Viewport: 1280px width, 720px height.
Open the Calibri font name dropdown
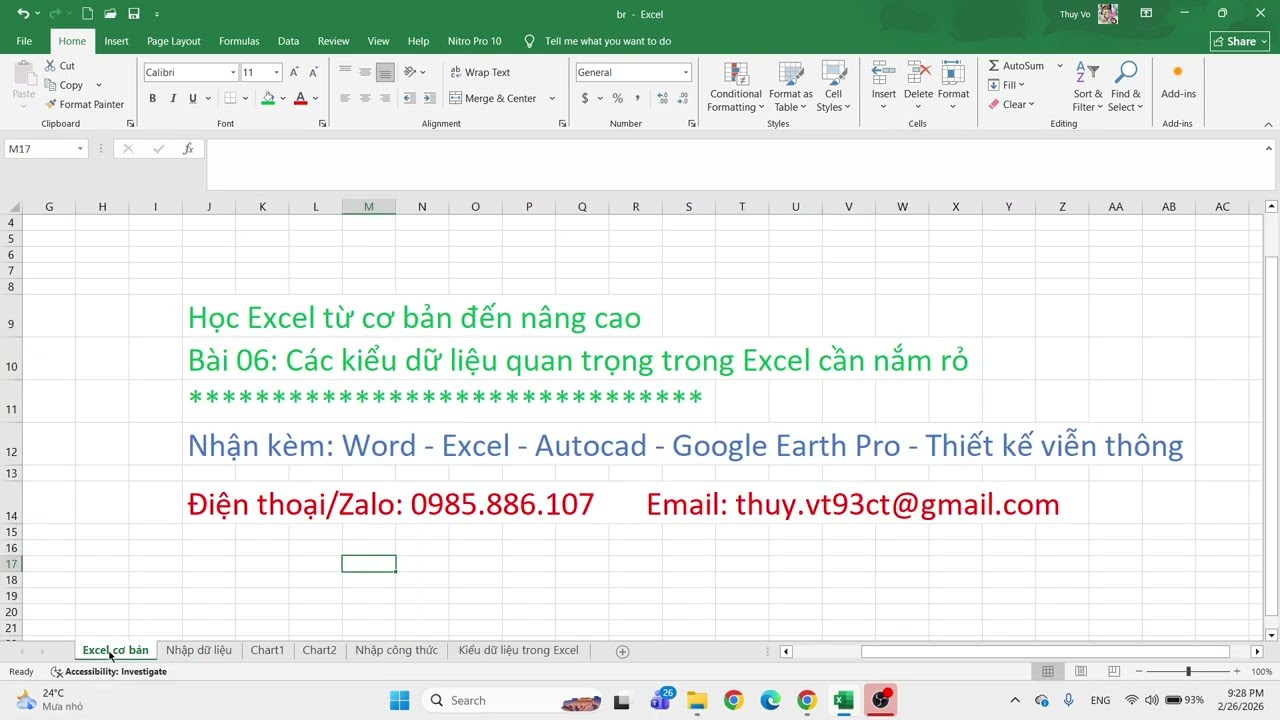(233, 72)
